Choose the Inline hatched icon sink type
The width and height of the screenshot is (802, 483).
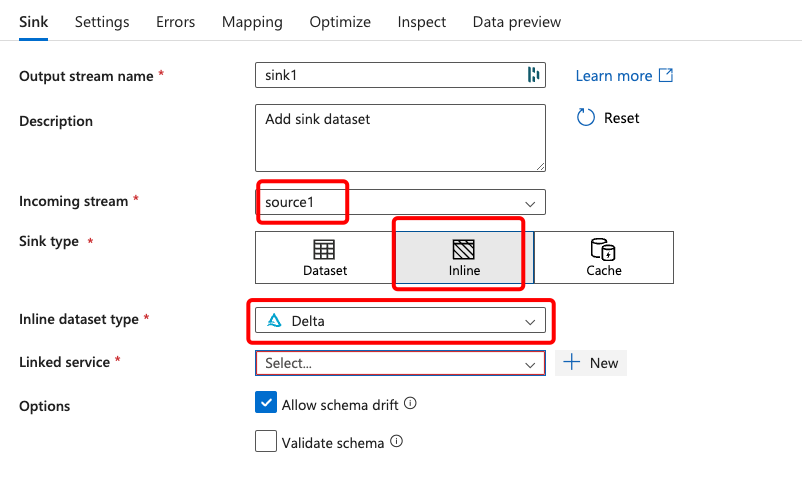point(463,250)
